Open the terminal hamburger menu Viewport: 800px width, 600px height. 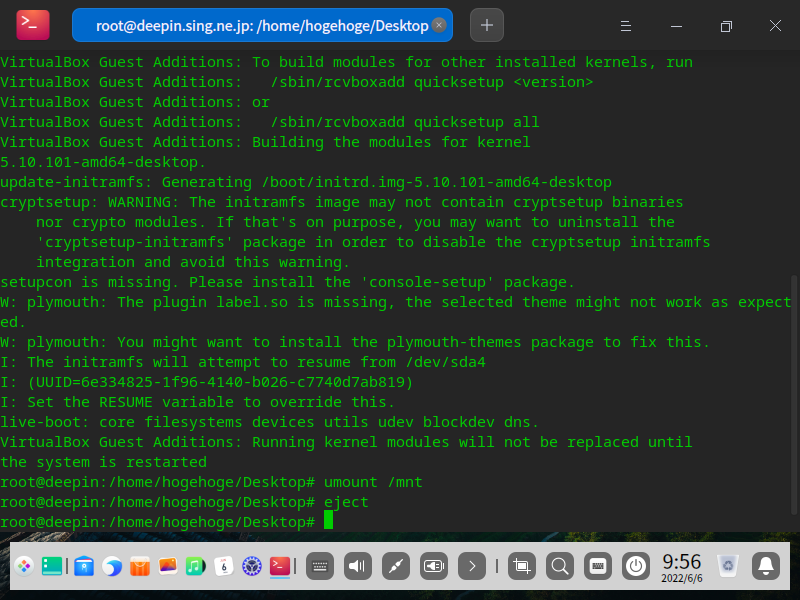(626, 26)
